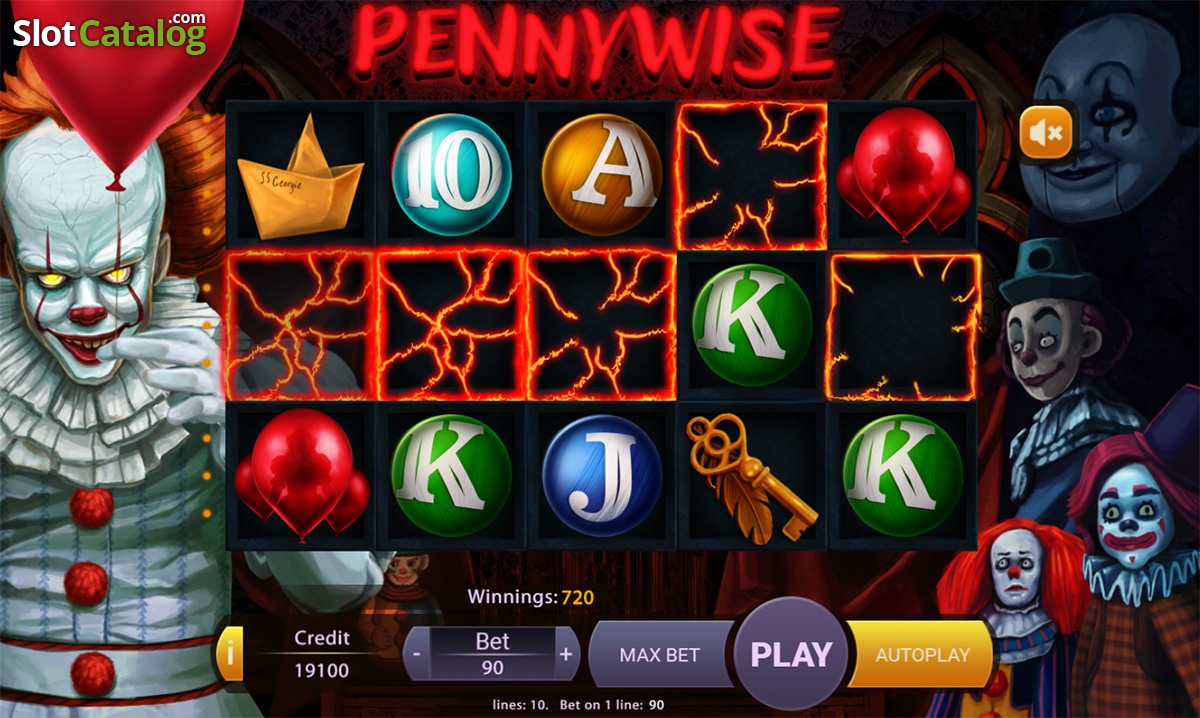Image resolution: width=1200 pixels, height=718 pixels.
Task: Select the cracked lava cell in top row
Action: point(753,175)
